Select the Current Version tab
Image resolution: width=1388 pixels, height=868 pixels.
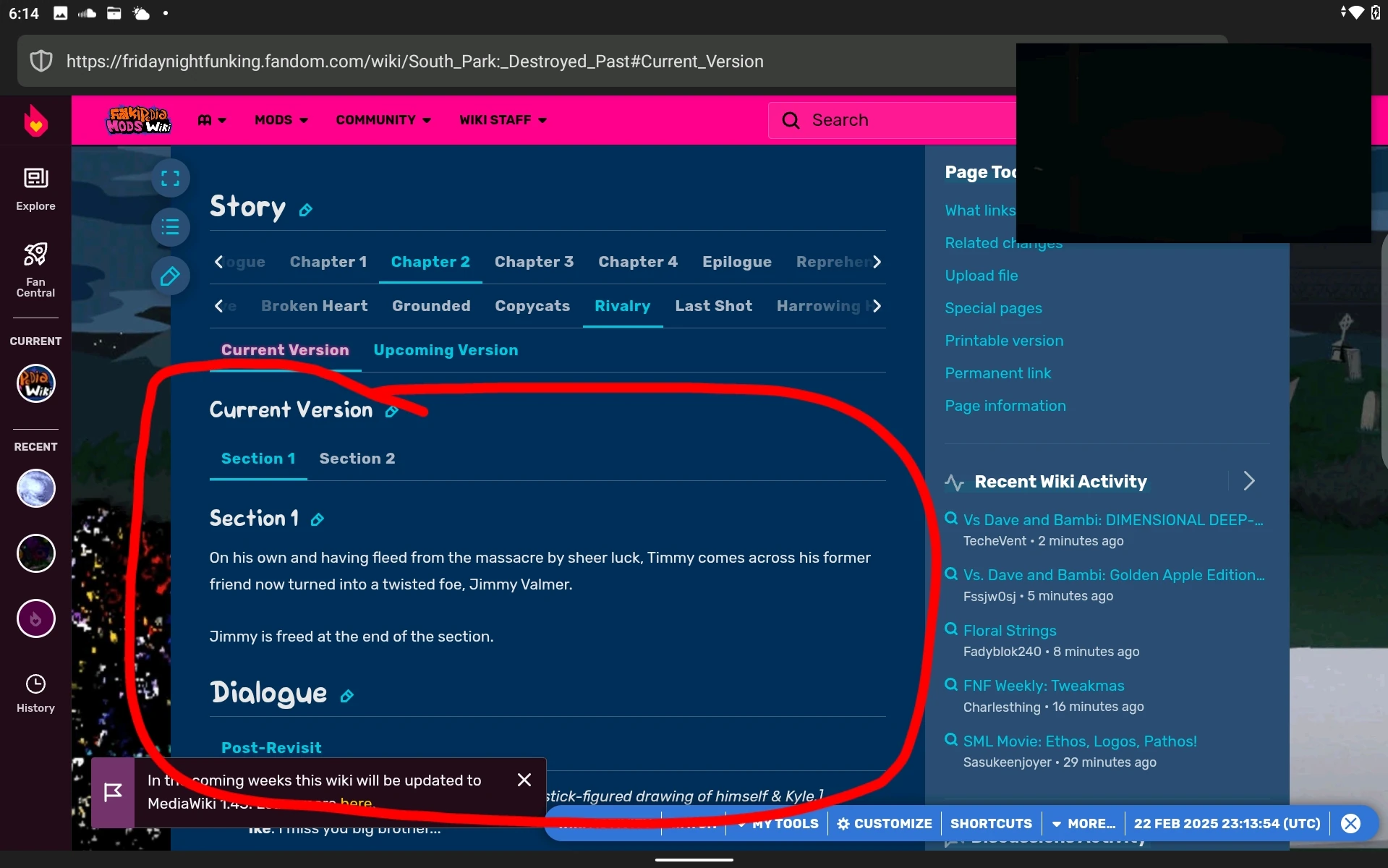click(285, 350)
